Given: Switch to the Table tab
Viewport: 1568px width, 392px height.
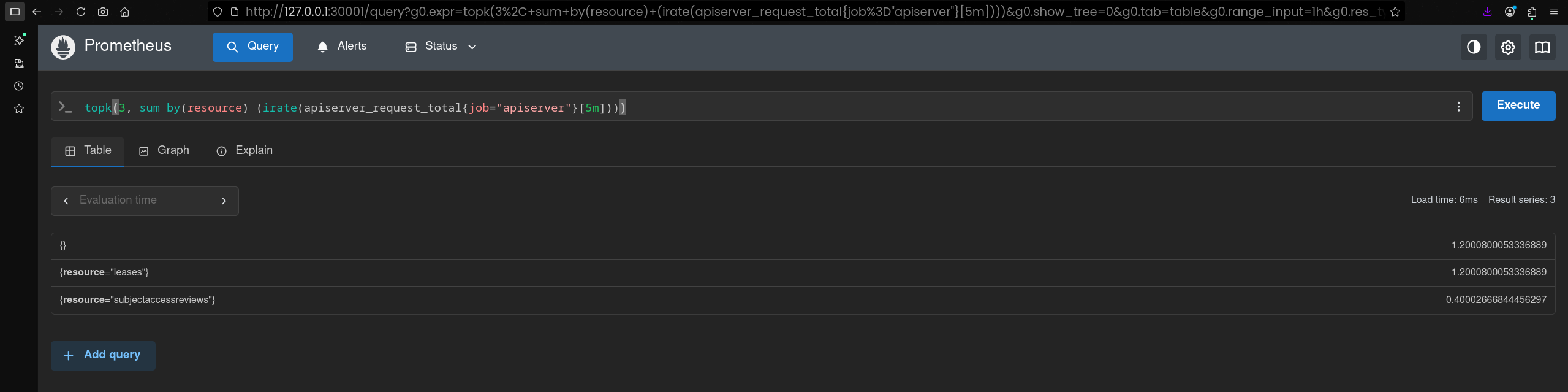Looking at the screenshot, I should point(88,151).
